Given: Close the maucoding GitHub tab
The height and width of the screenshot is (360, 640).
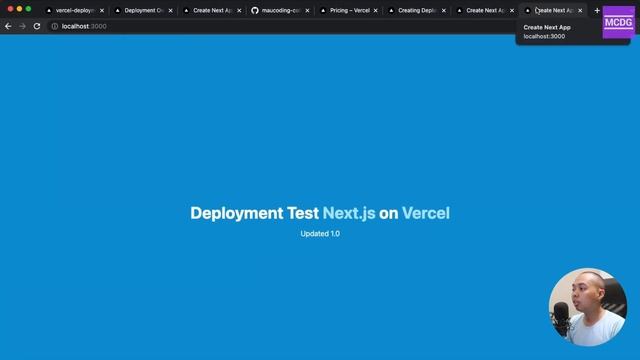Looking at the screenshot, I should [x=307, y=11].
